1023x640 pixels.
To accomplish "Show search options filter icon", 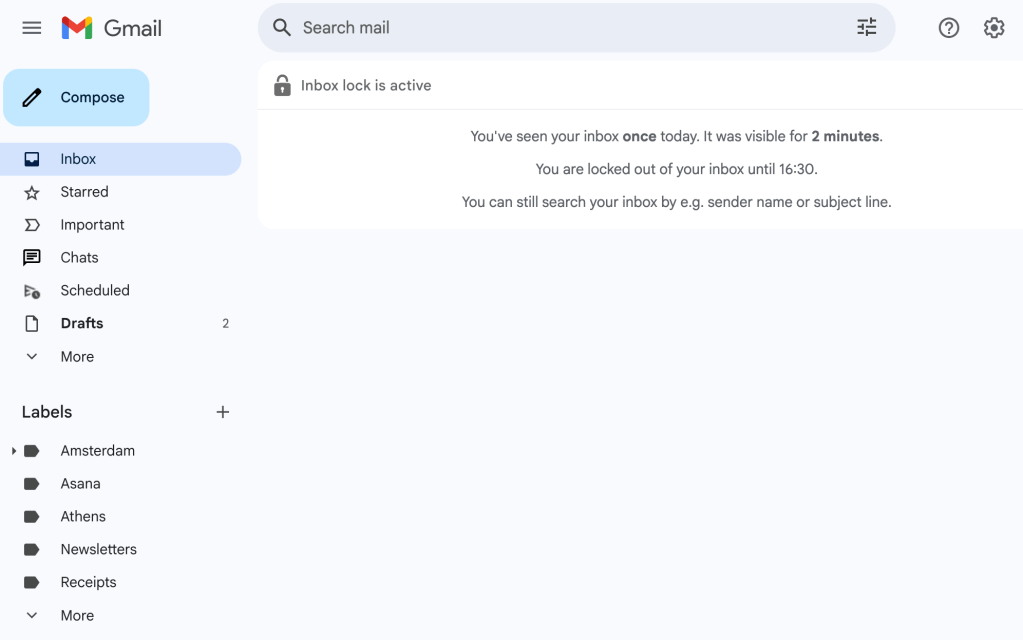I will 866,28.
